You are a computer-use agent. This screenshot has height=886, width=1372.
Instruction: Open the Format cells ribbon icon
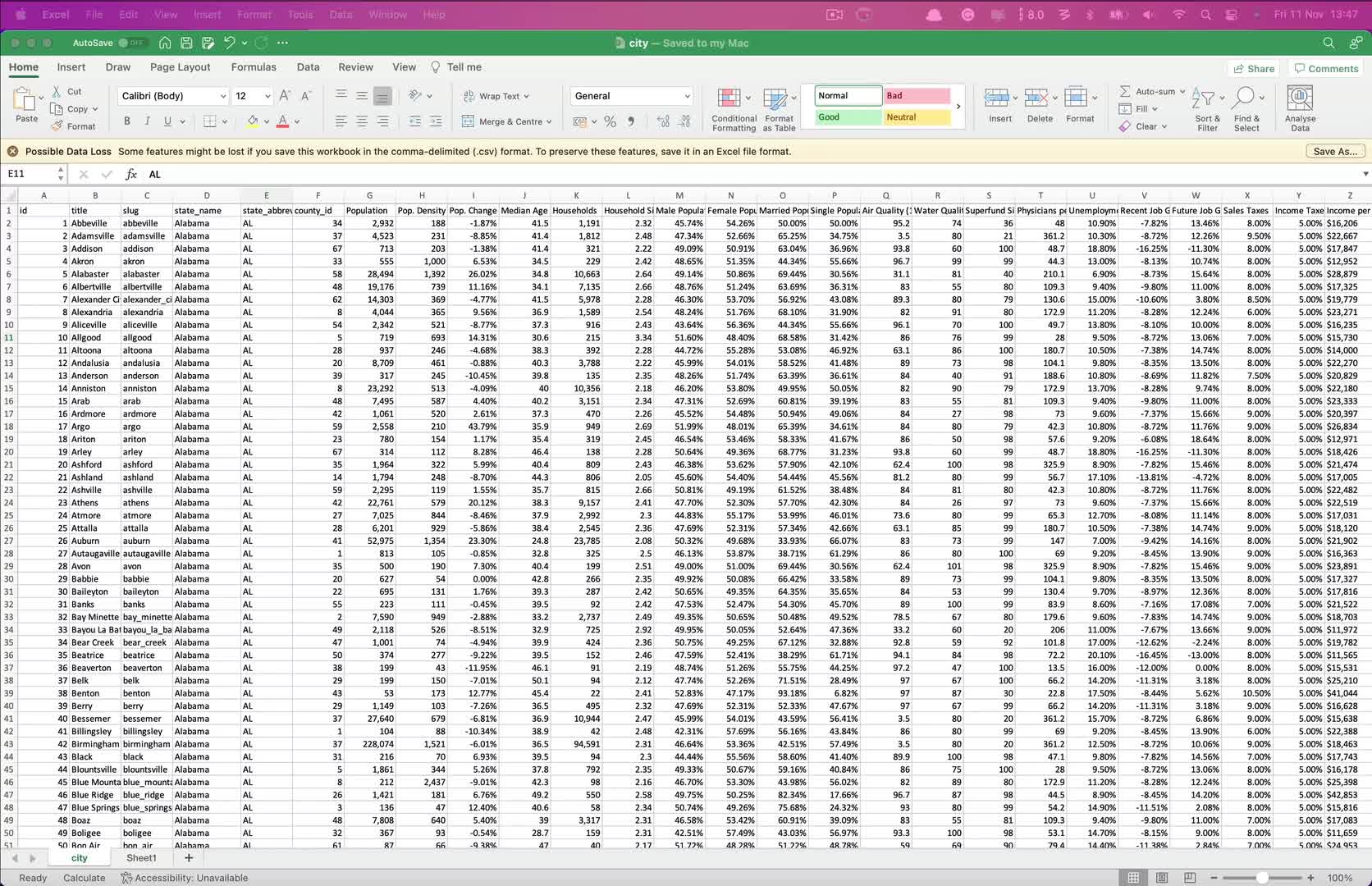tap(1076, 98)
